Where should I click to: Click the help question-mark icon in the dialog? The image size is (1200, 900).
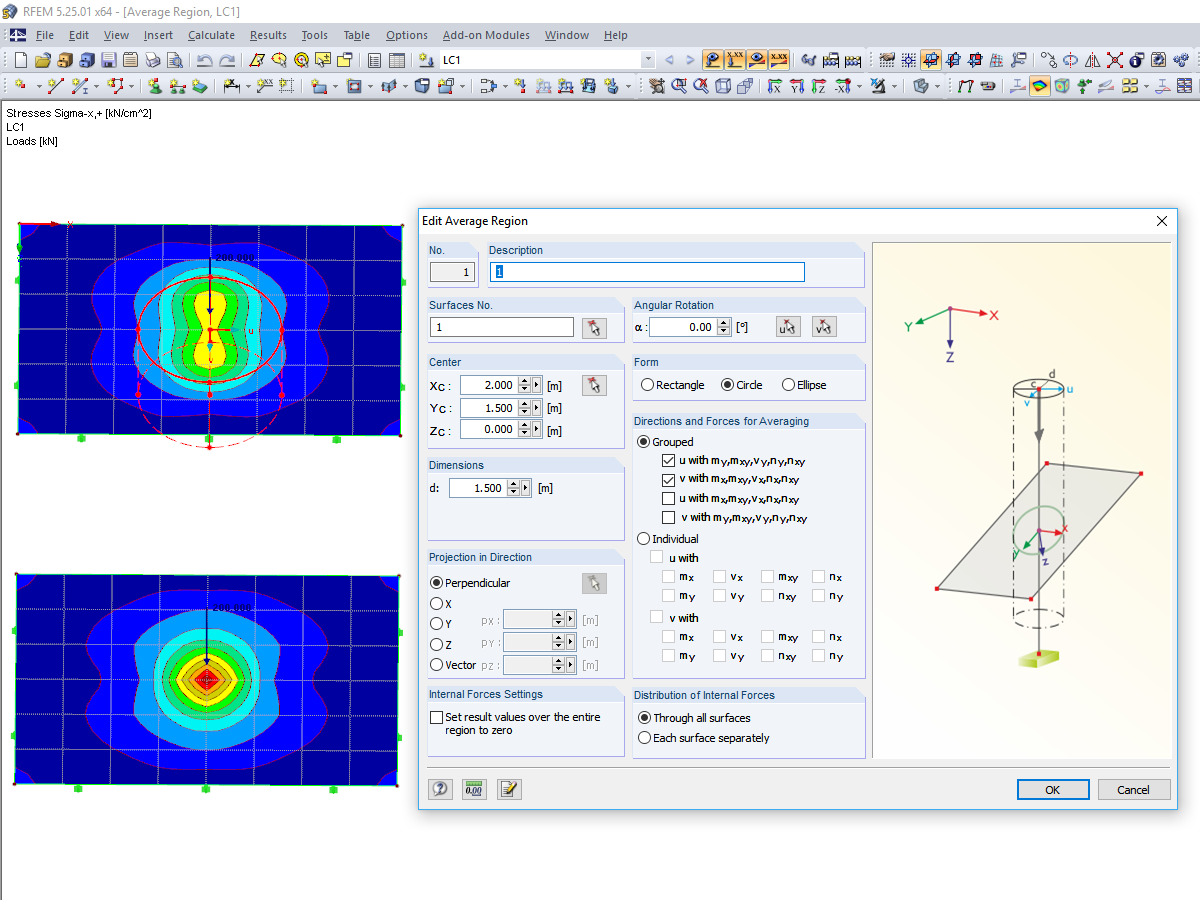[440, 789]
